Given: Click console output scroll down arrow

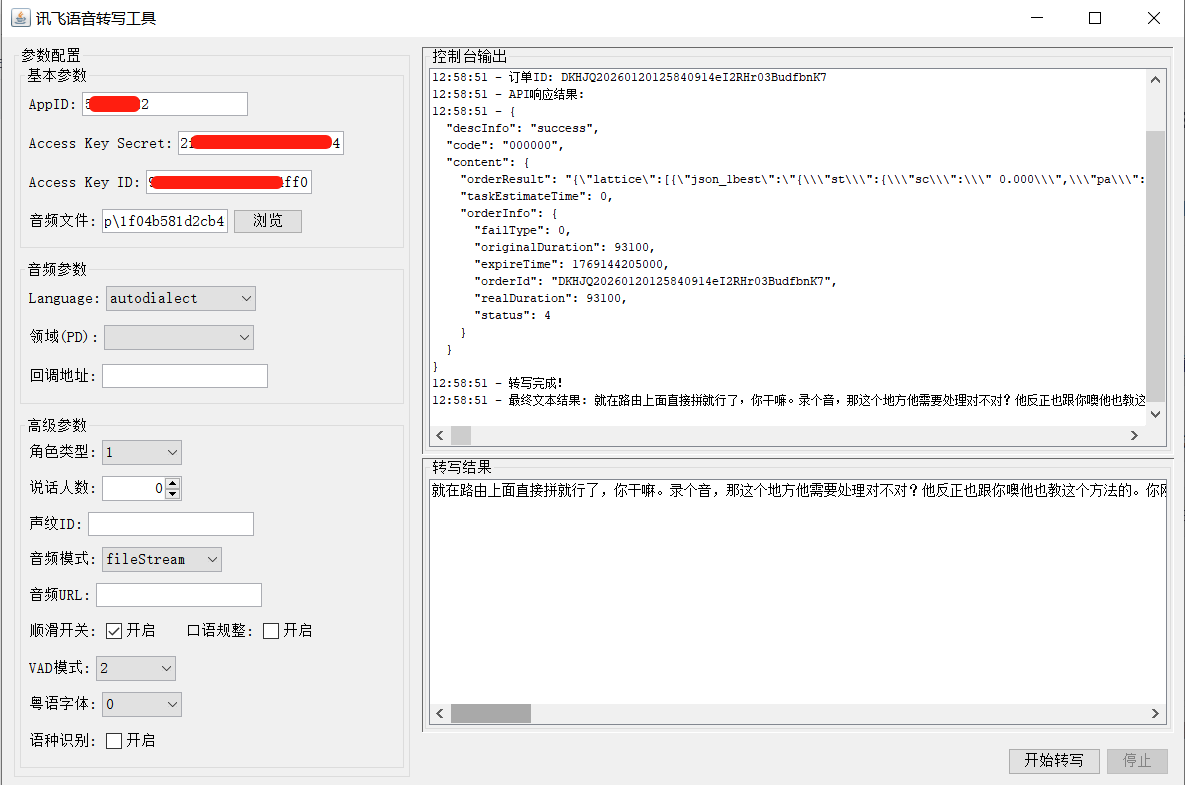Looking at the screenshot, I should [1155, 414].
